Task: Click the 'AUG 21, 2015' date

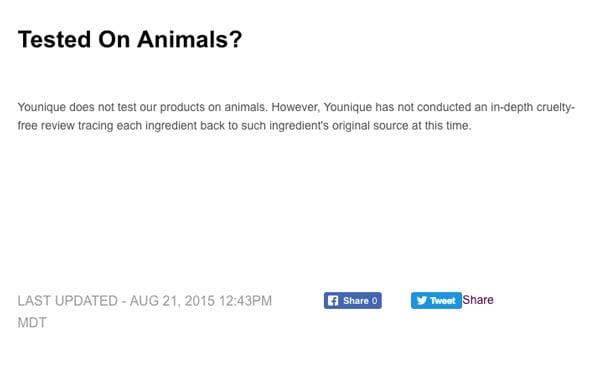Action: pos(173,301)
